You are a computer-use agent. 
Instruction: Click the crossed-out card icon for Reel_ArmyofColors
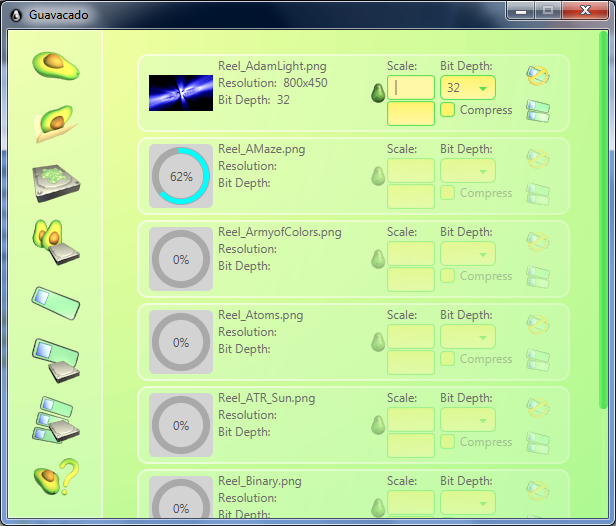(538, 241)
